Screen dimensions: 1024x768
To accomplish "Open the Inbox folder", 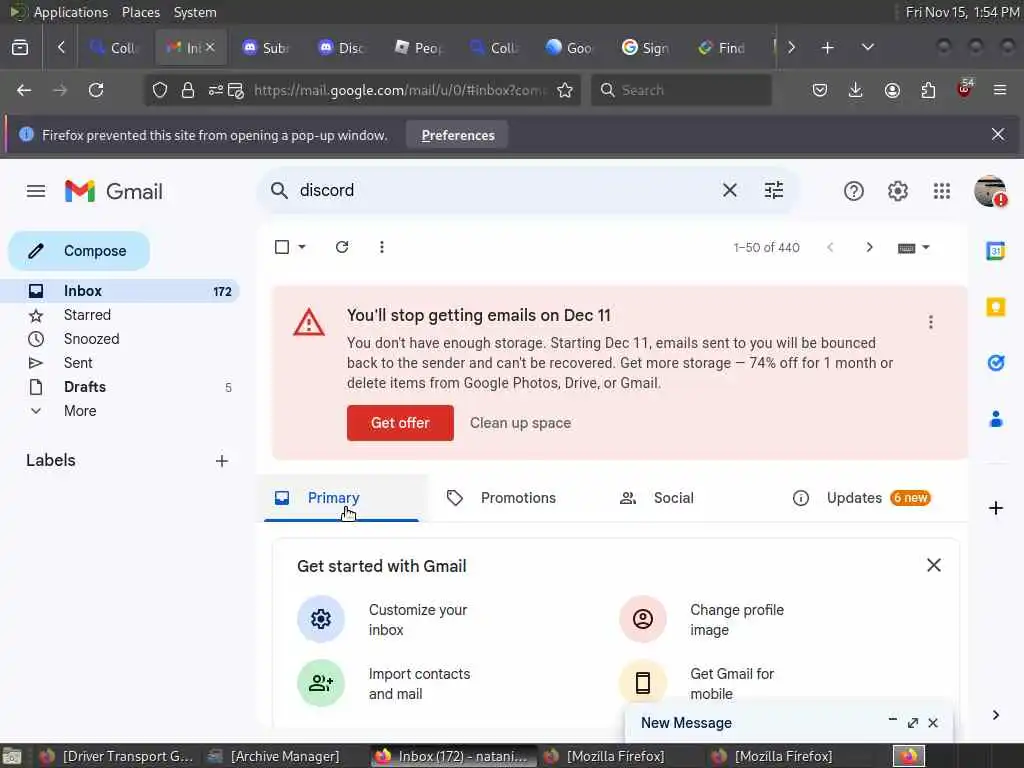I will 120,291.
